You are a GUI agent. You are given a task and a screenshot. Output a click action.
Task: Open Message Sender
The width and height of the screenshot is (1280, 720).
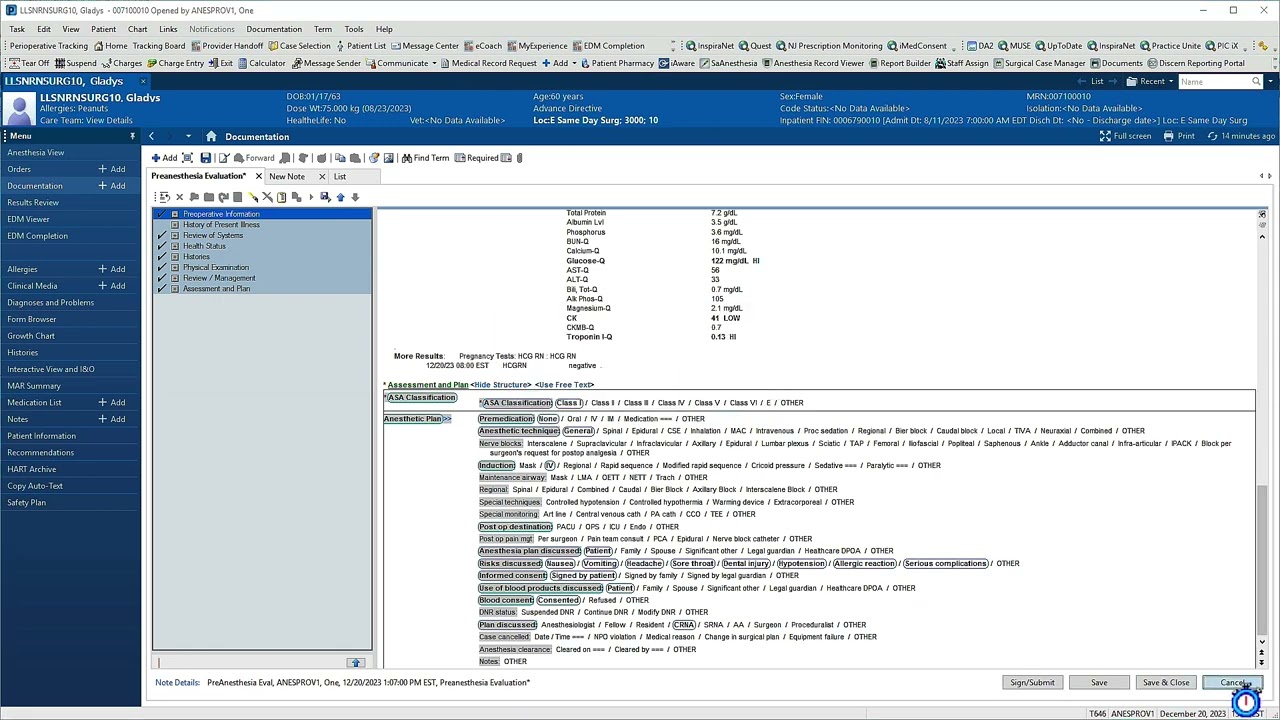[326, 63]
